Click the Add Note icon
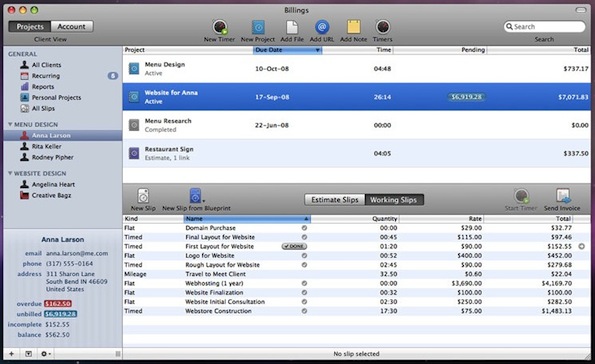Image resolution: width=595 pixels, height=364 pixels. [353, 27]
